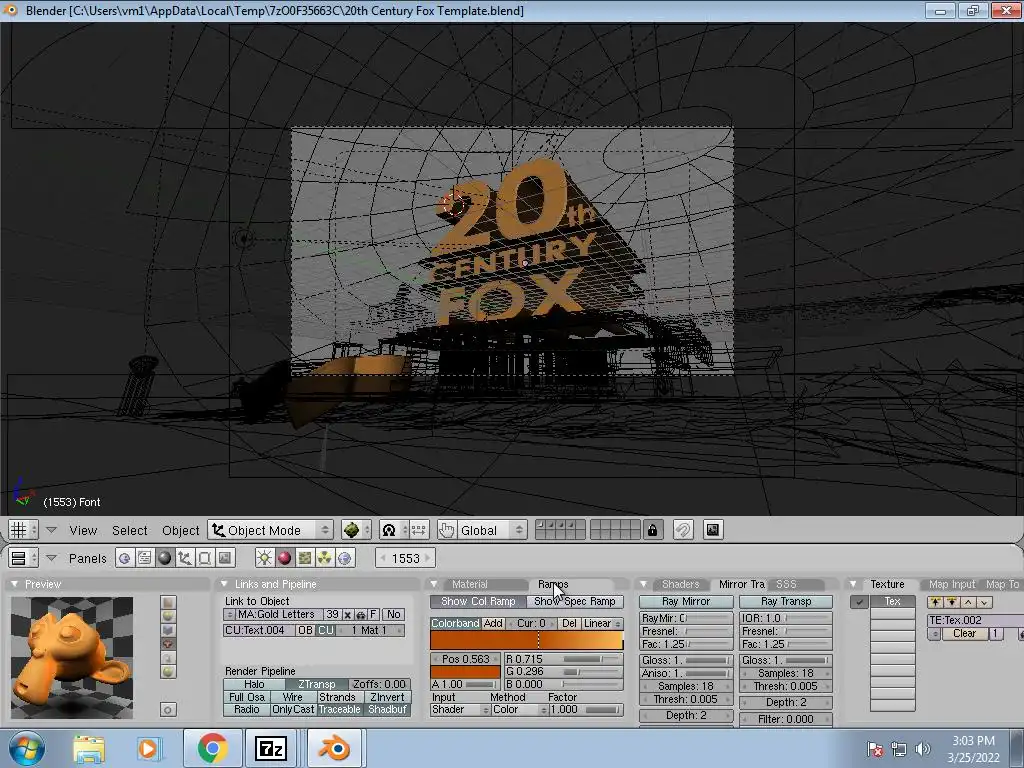The height and width of the screenshot is (768, 1024).
Task: Set preview type to cube icon
Action: click(x=168, y=630)
